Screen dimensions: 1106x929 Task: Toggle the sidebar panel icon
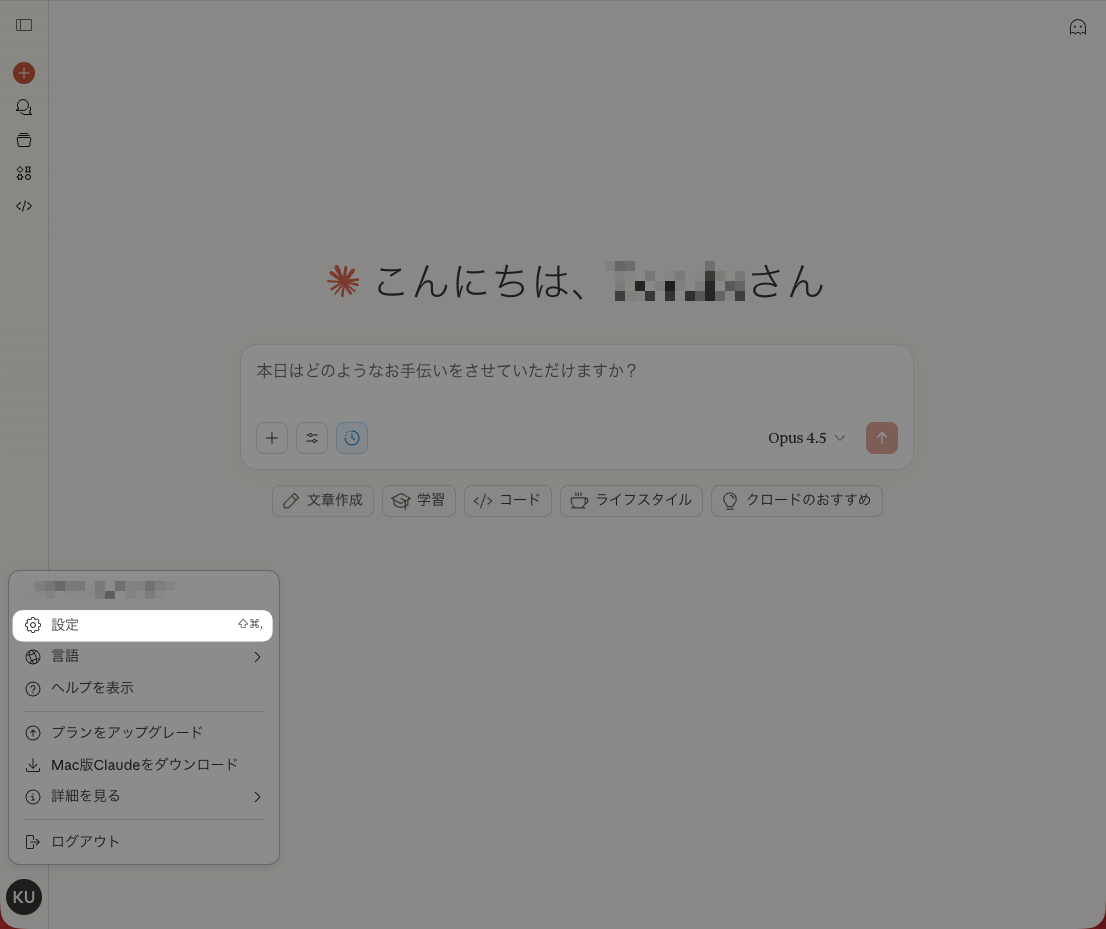click(24, 25)
